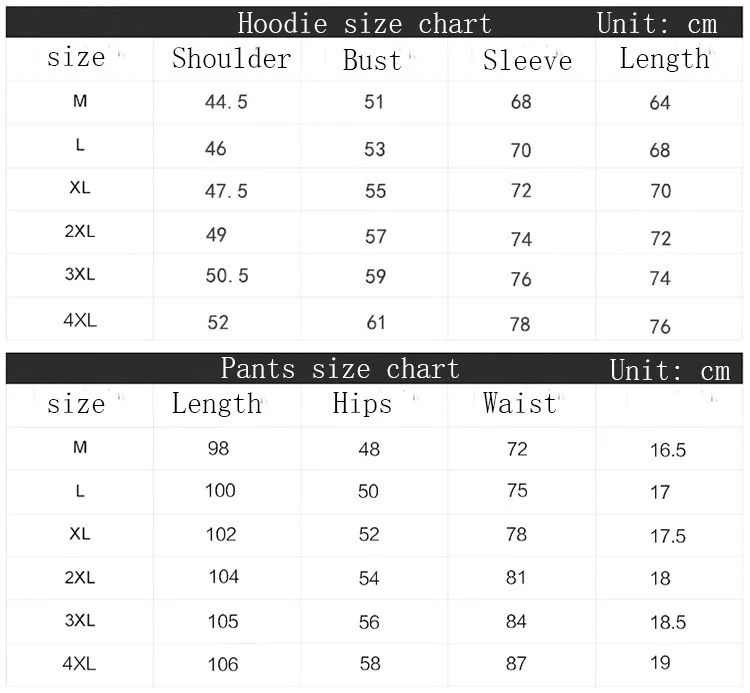
Task: Click hoodie Length column header
Action: tap(664, 59)
